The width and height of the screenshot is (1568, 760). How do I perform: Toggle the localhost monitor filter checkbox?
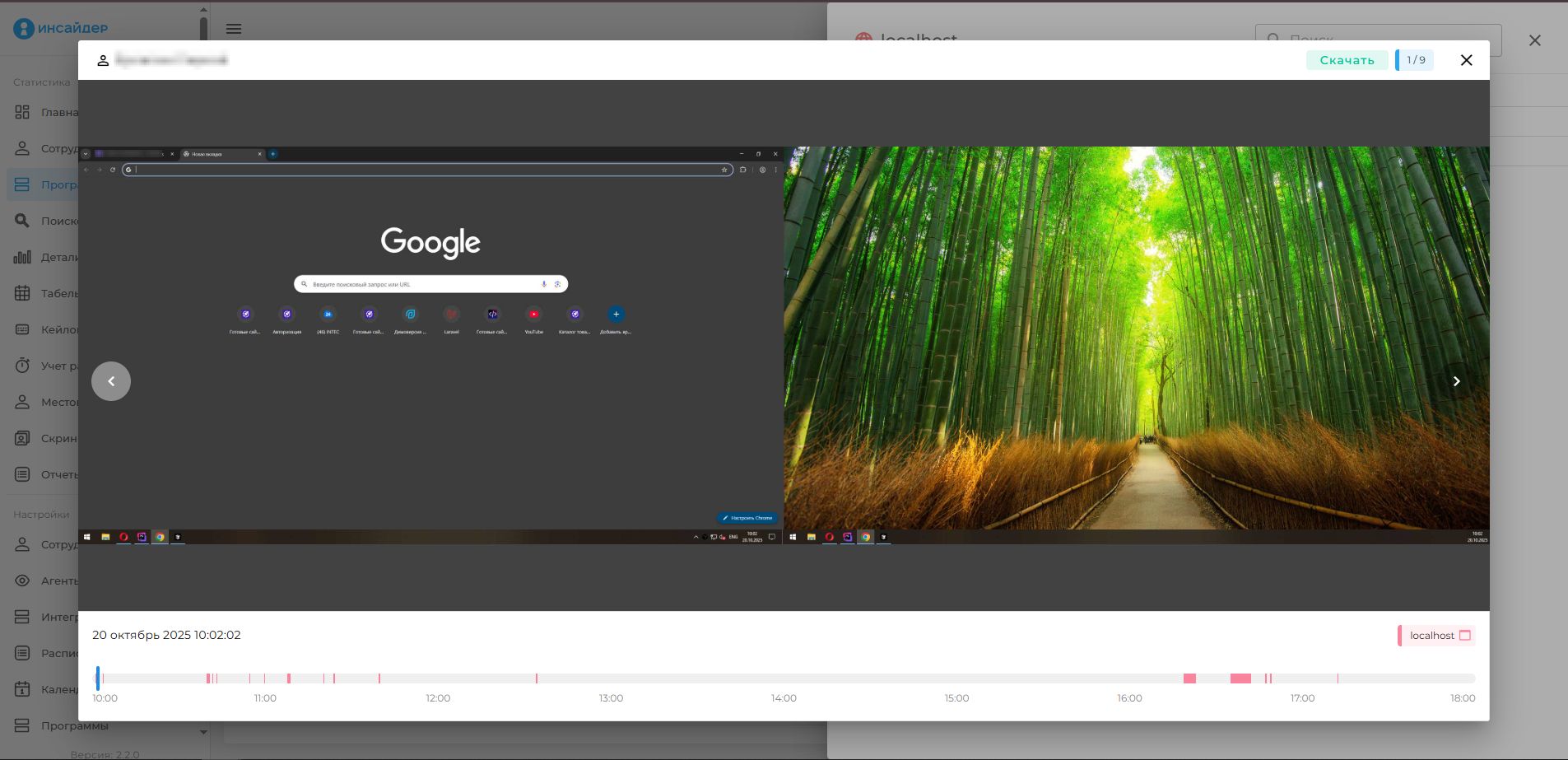(1464, 636)
